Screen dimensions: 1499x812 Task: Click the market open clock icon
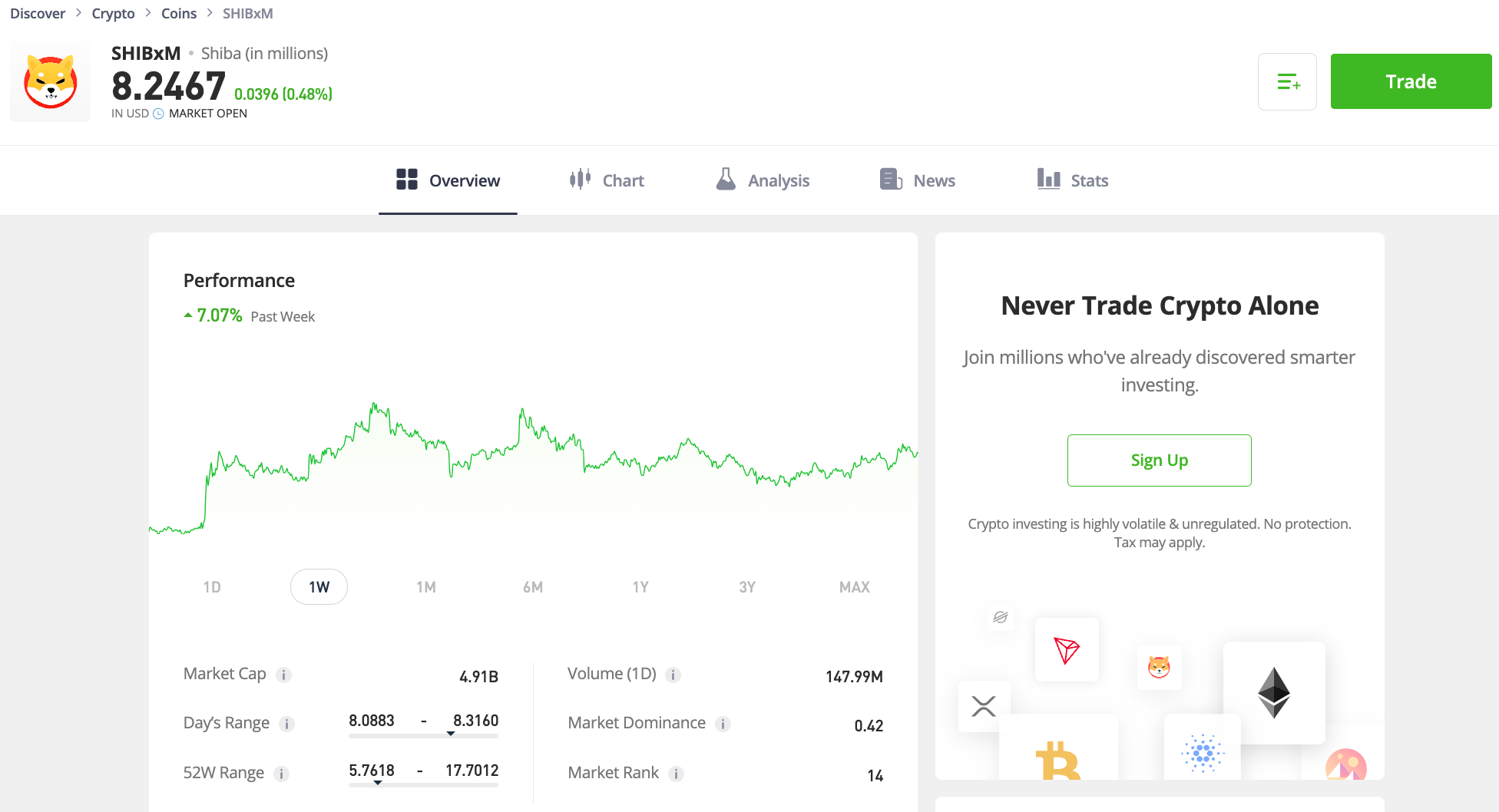(x=159, y=114)
